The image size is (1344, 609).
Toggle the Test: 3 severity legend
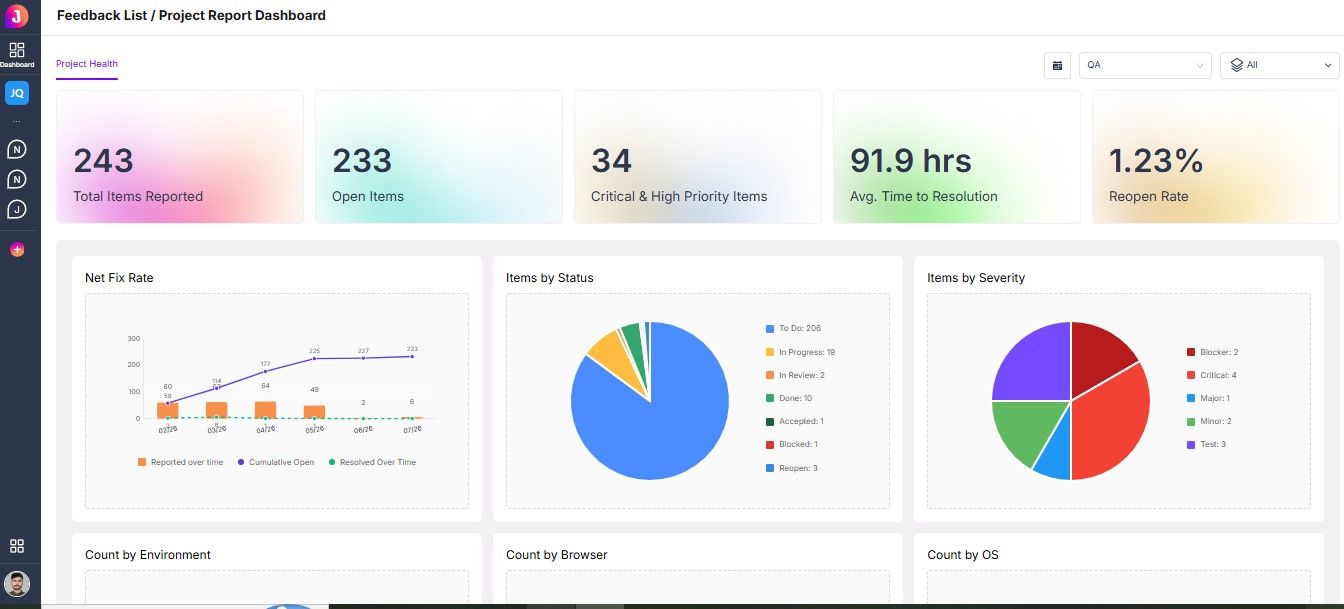pos(1206,444)
